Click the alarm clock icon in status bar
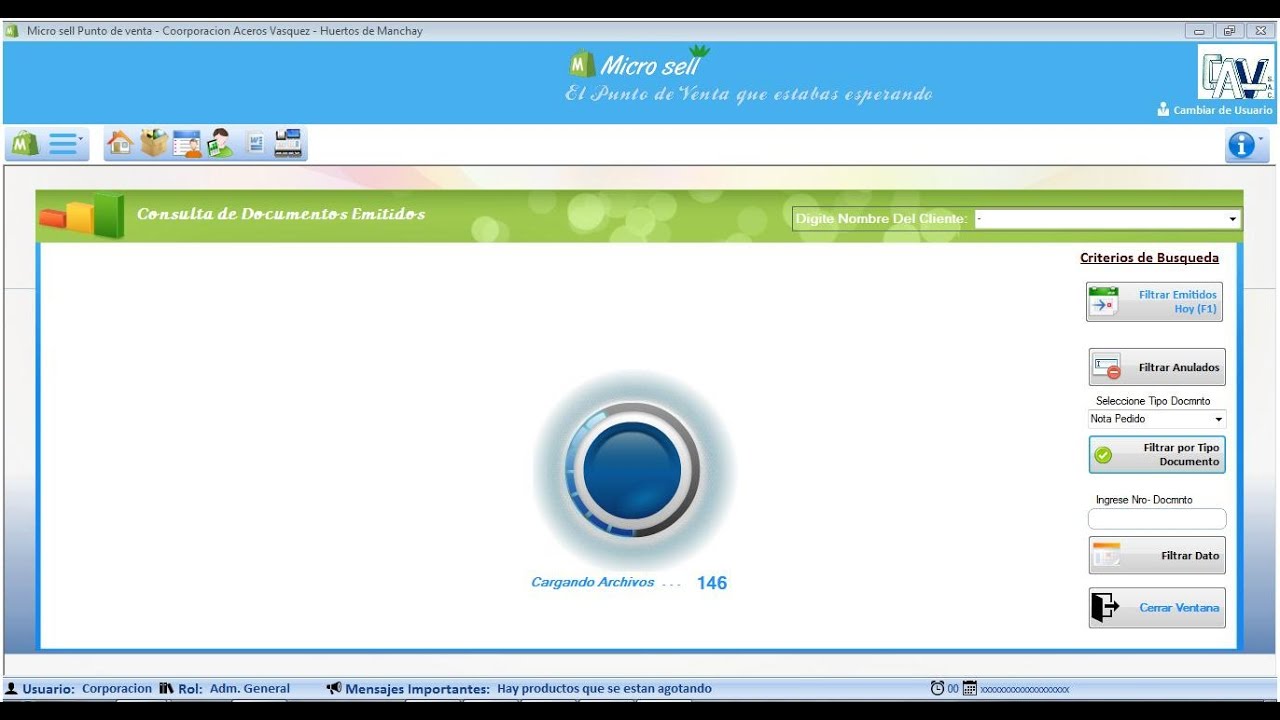This screenshot has width=1280, height=720. 937,688
